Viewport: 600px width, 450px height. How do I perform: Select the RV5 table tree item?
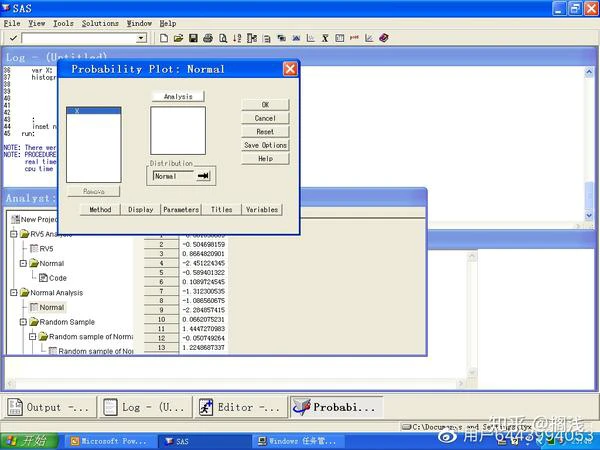coord(42,249)
